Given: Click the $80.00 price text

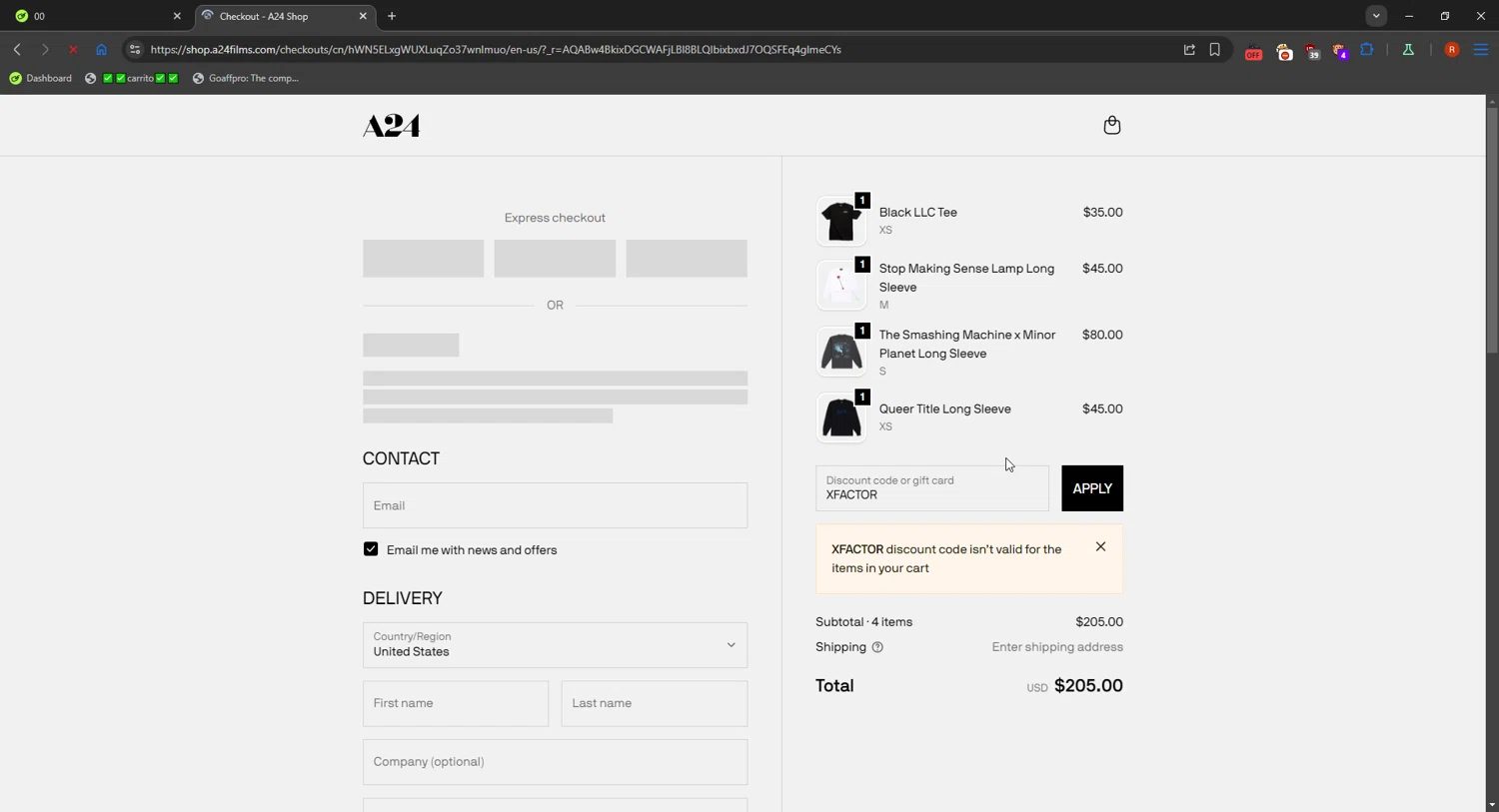Looking at the screenshot, I should (1102, 336).
